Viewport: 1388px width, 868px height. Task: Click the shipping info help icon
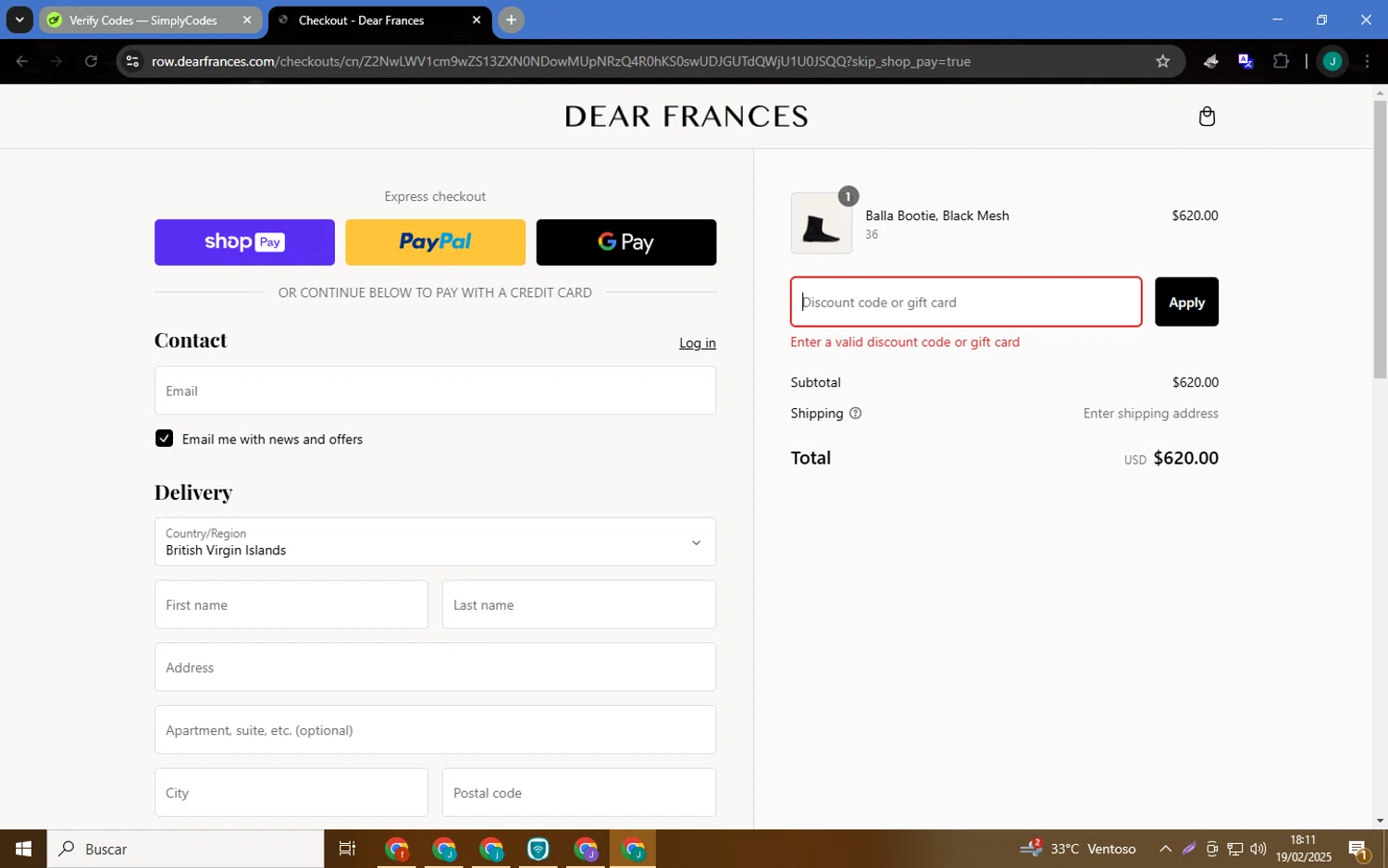pos(855,414)
